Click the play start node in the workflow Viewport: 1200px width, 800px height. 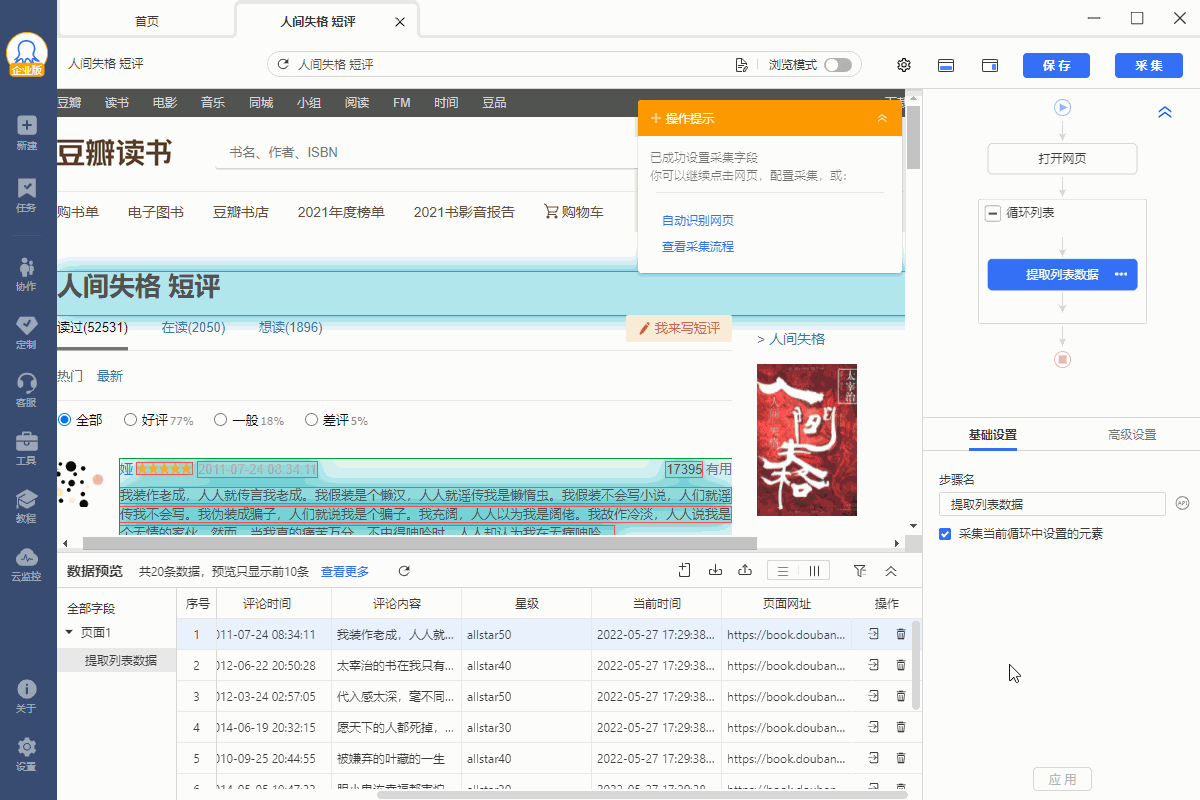pos(1063,107)
